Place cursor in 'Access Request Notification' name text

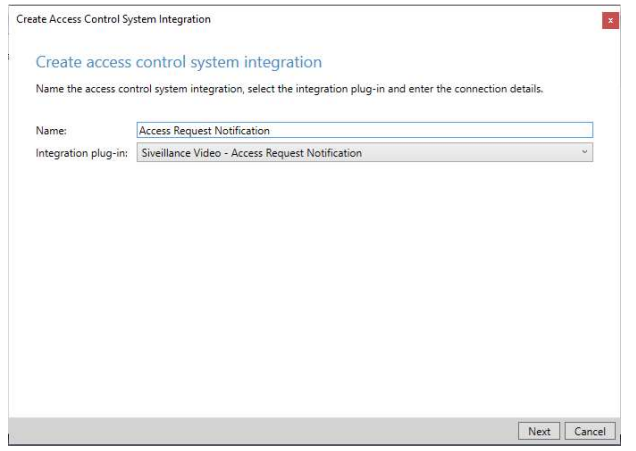(x=204, y=130)
